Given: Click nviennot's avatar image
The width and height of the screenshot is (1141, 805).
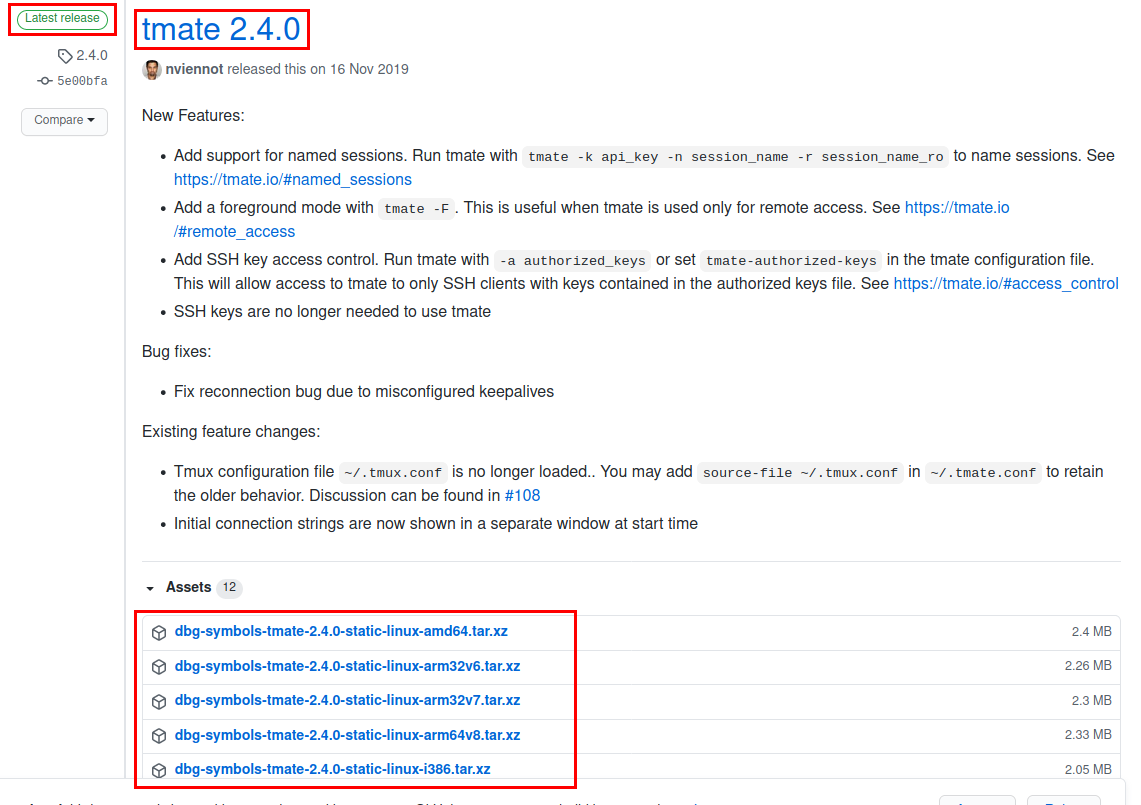Looking at the screenshot, I should click(152, 70).
